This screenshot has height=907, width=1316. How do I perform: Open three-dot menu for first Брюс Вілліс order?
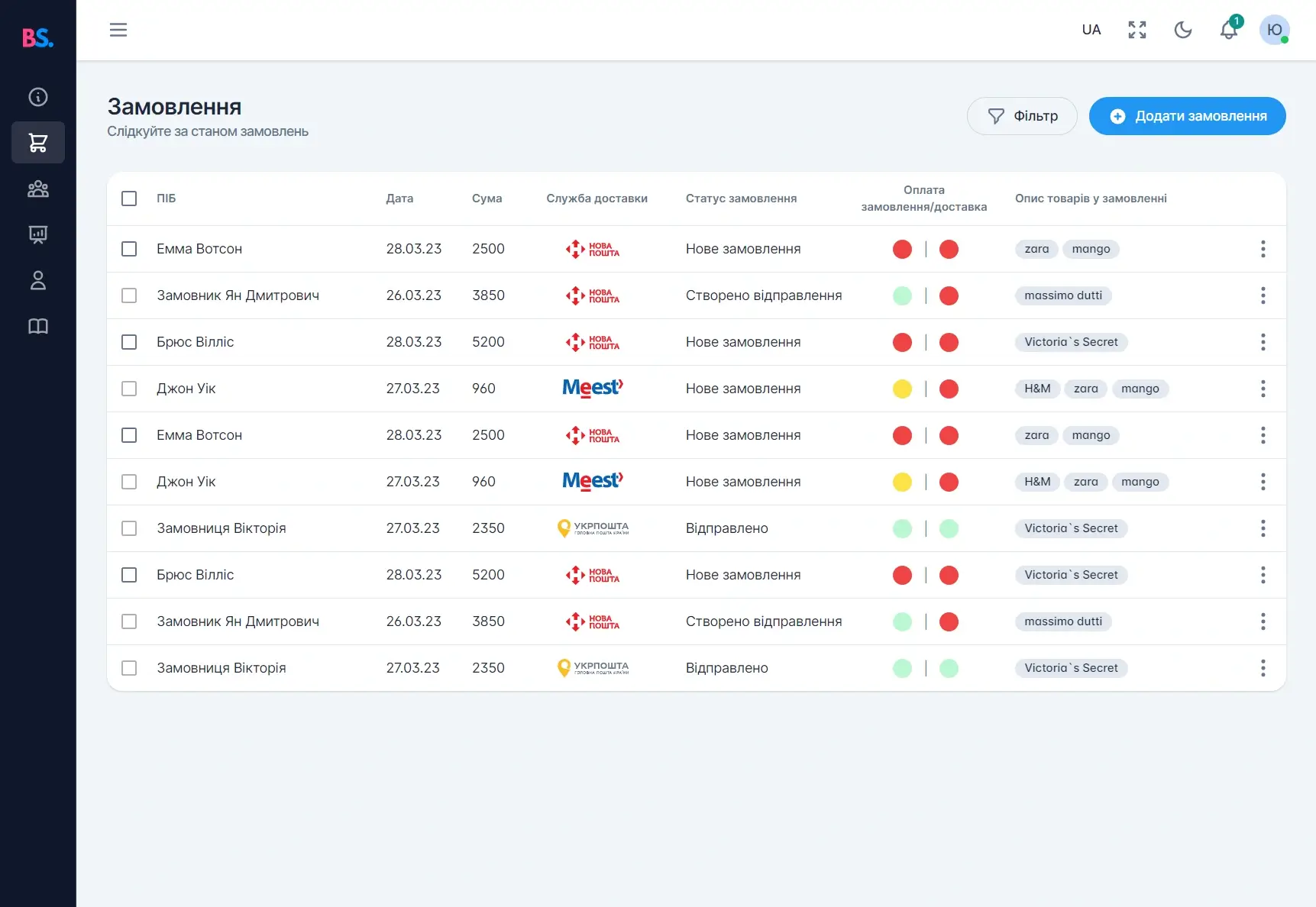click(1263, 342)
